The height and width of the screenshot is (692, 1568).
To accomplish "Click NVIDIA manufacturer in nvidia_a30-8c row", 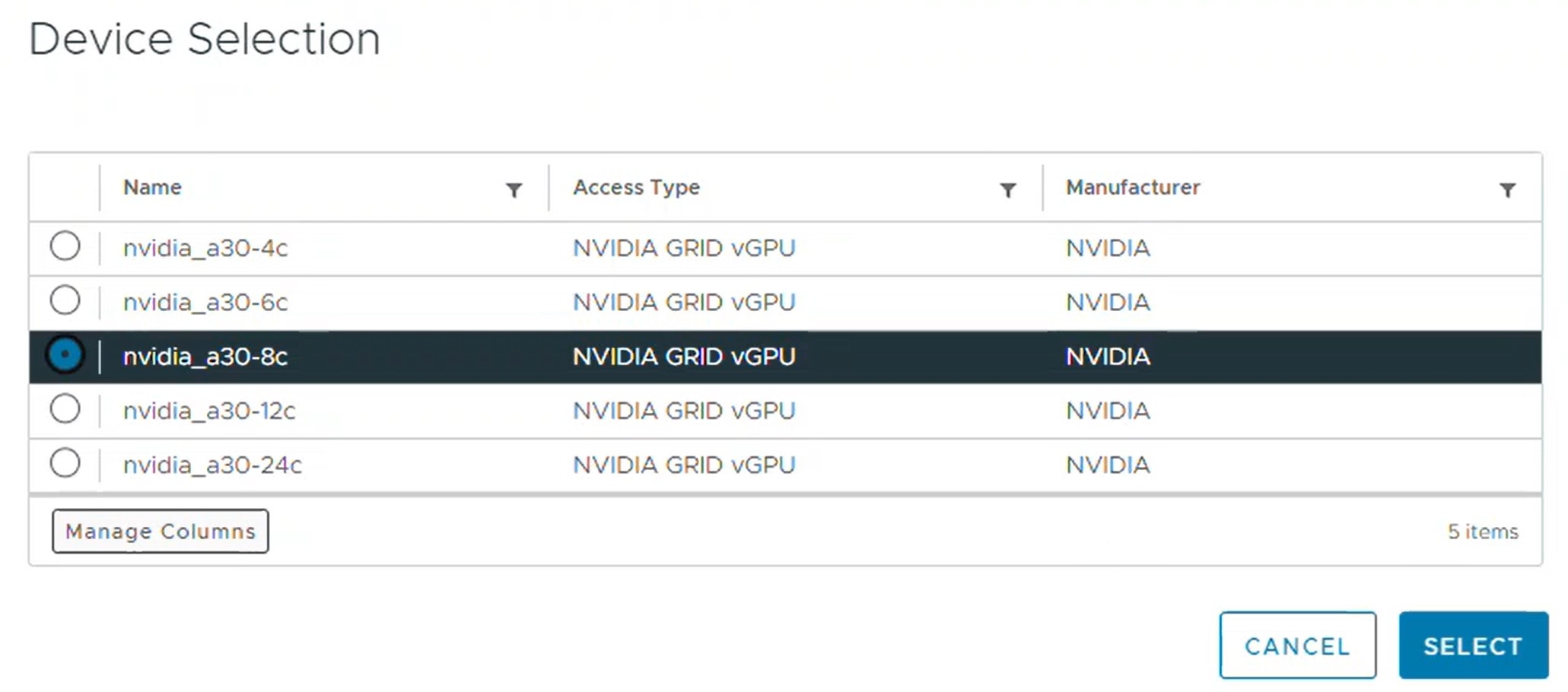I will point(1108,357).
